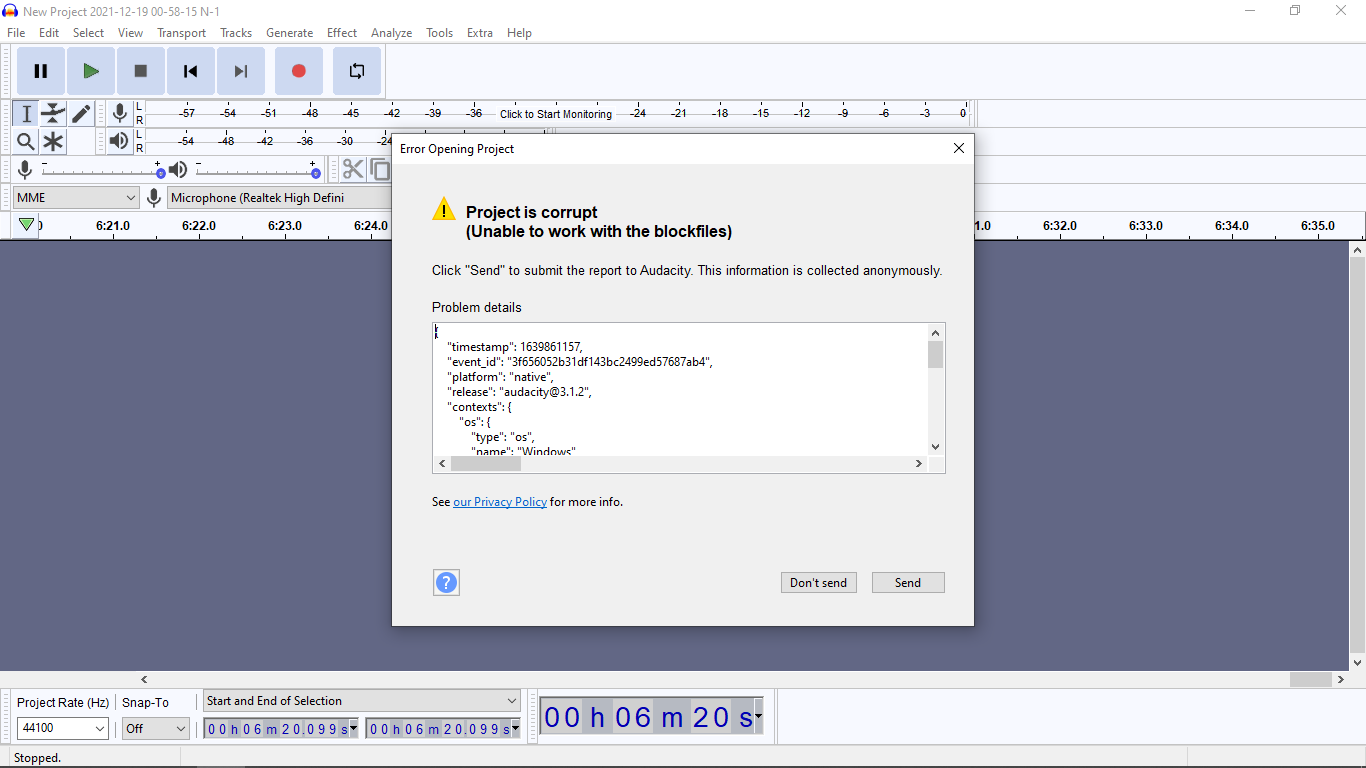Open the Project Rate dropdown
The height and width of the screenshot is (768, 1366).
62,728
